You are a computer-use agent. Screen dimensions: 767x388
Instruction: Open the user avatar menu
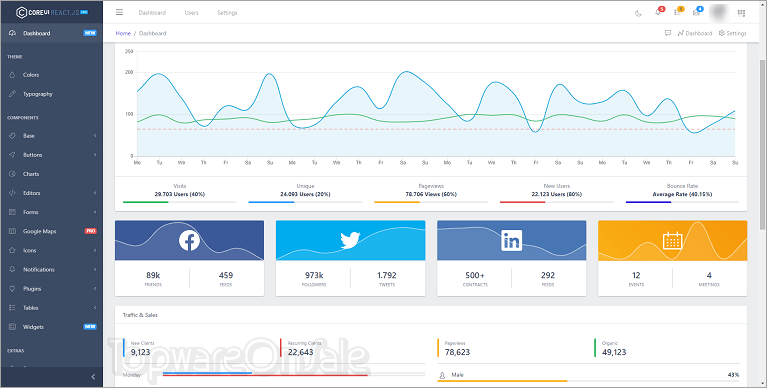coord(719,13)
